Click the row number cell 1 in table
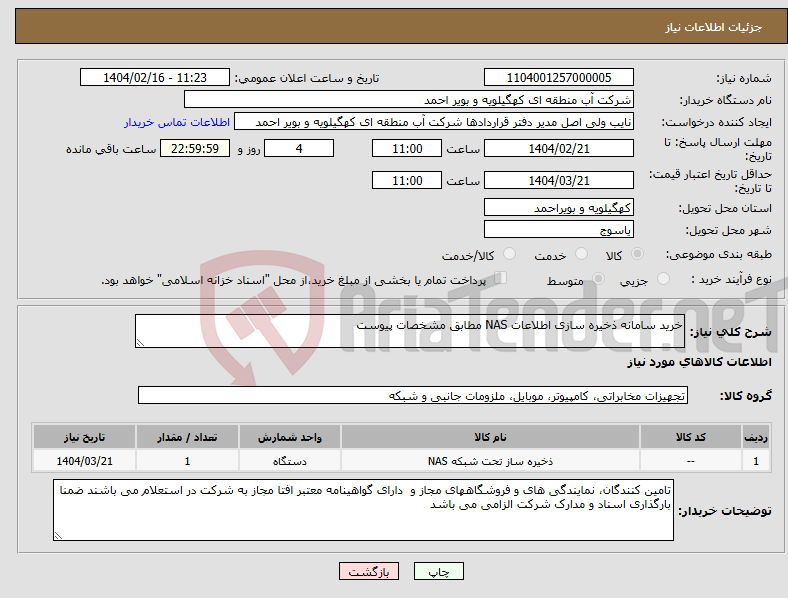Viewport: 788px width, 598px height. (x=756, y=461)
